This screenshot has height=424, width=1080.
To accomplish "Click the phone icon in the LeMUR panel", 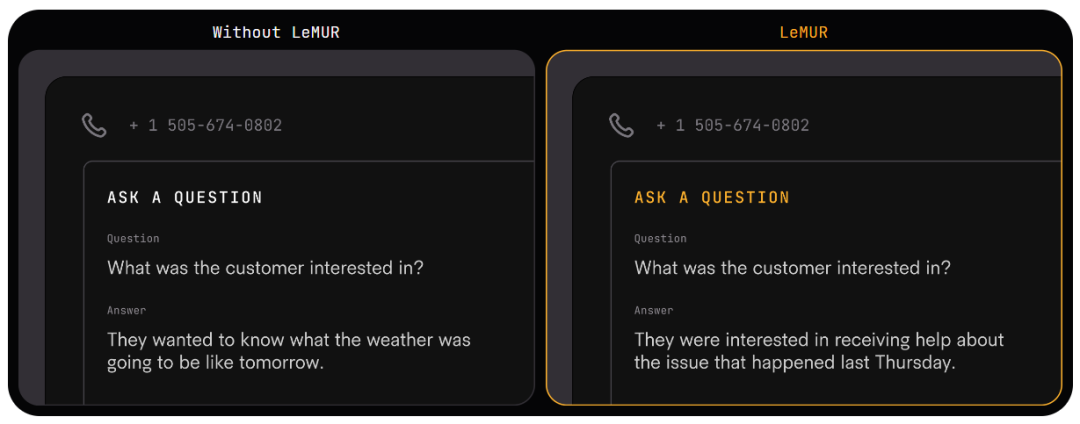I will click(621, 125).
